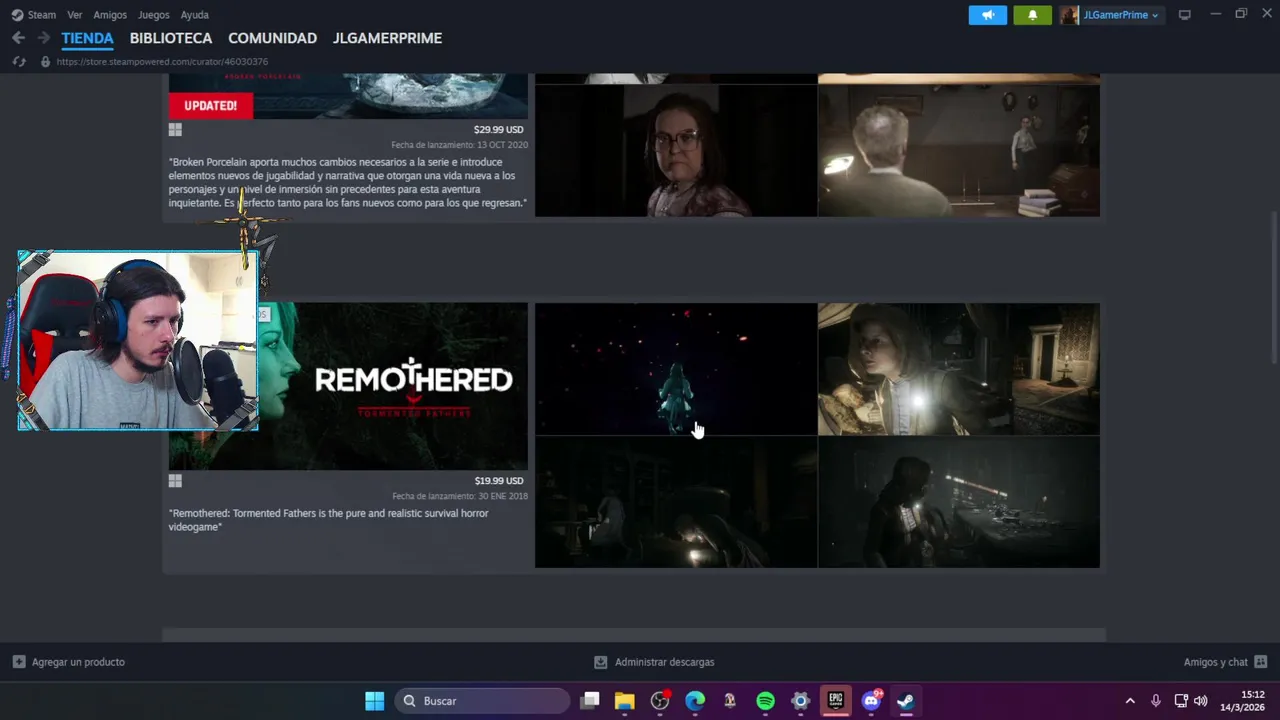Click the Steam taskbar icon

905,701
